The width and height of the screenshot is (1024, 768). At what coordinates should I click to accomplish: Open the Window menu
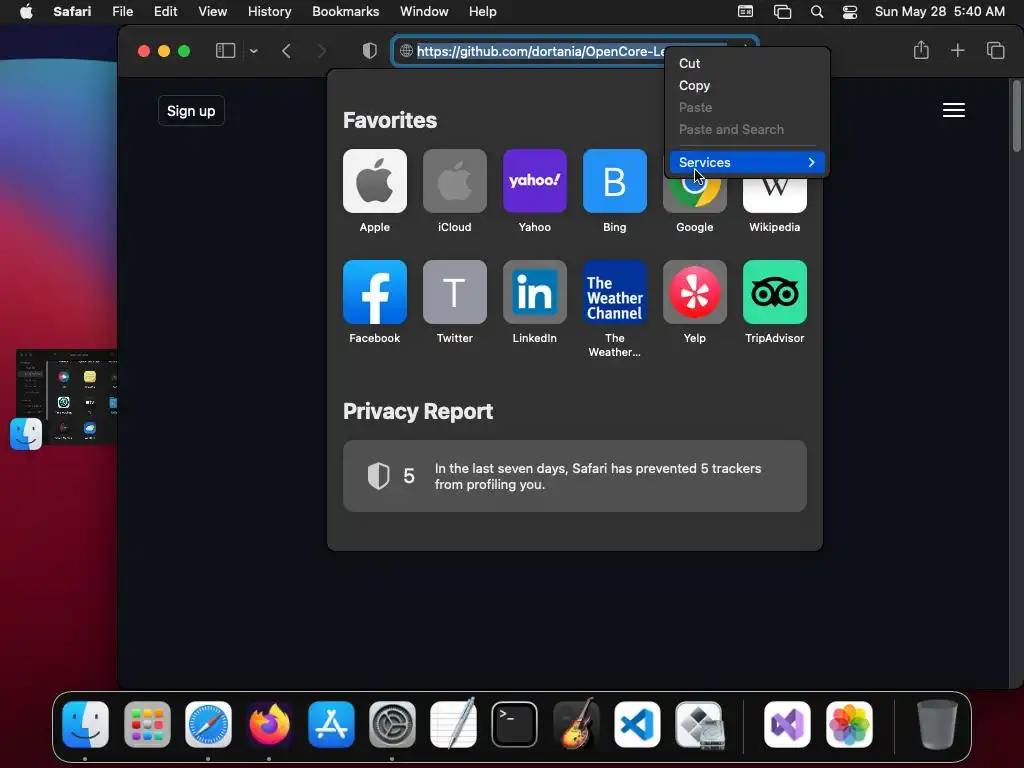coord(424,12)
